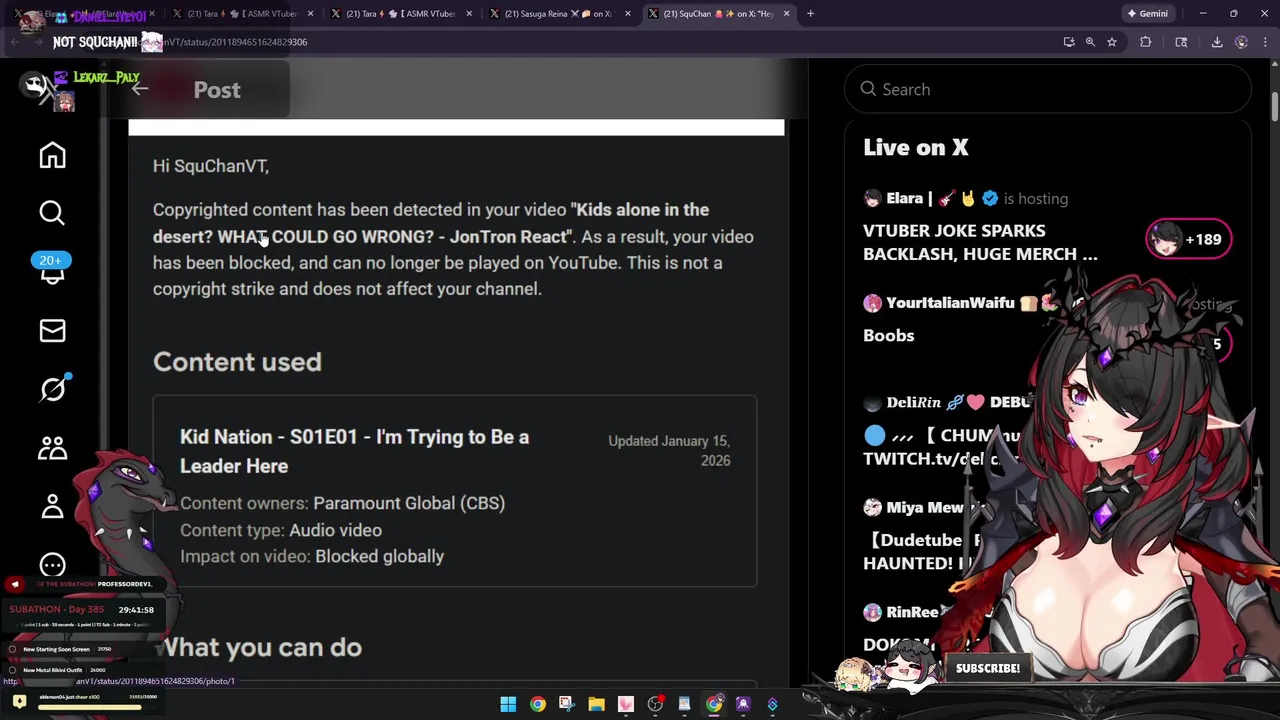Screen dimensions: 1280x720
Task: Open the Messages envelope icon
Action: click(x=52, y=331)
